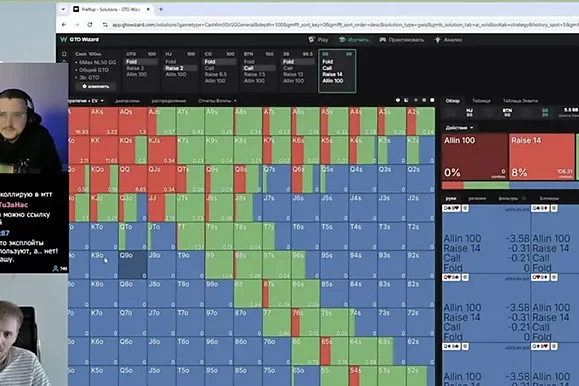Select the QQ cell in the matrix
Viewport: 579px width, 386px height.
click(x=133, y=179)
